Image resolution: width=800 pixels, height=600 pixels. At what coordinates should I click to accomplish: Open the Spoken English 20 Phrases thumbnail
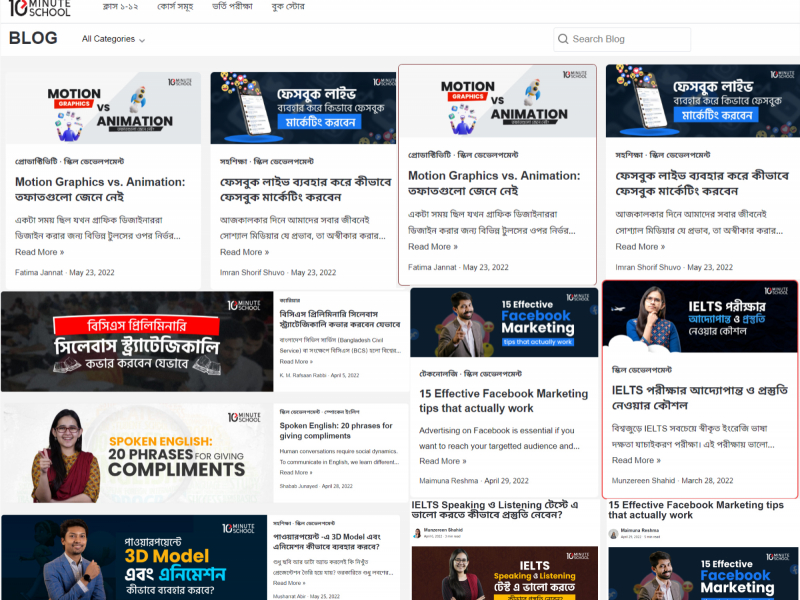click(137, 453)
